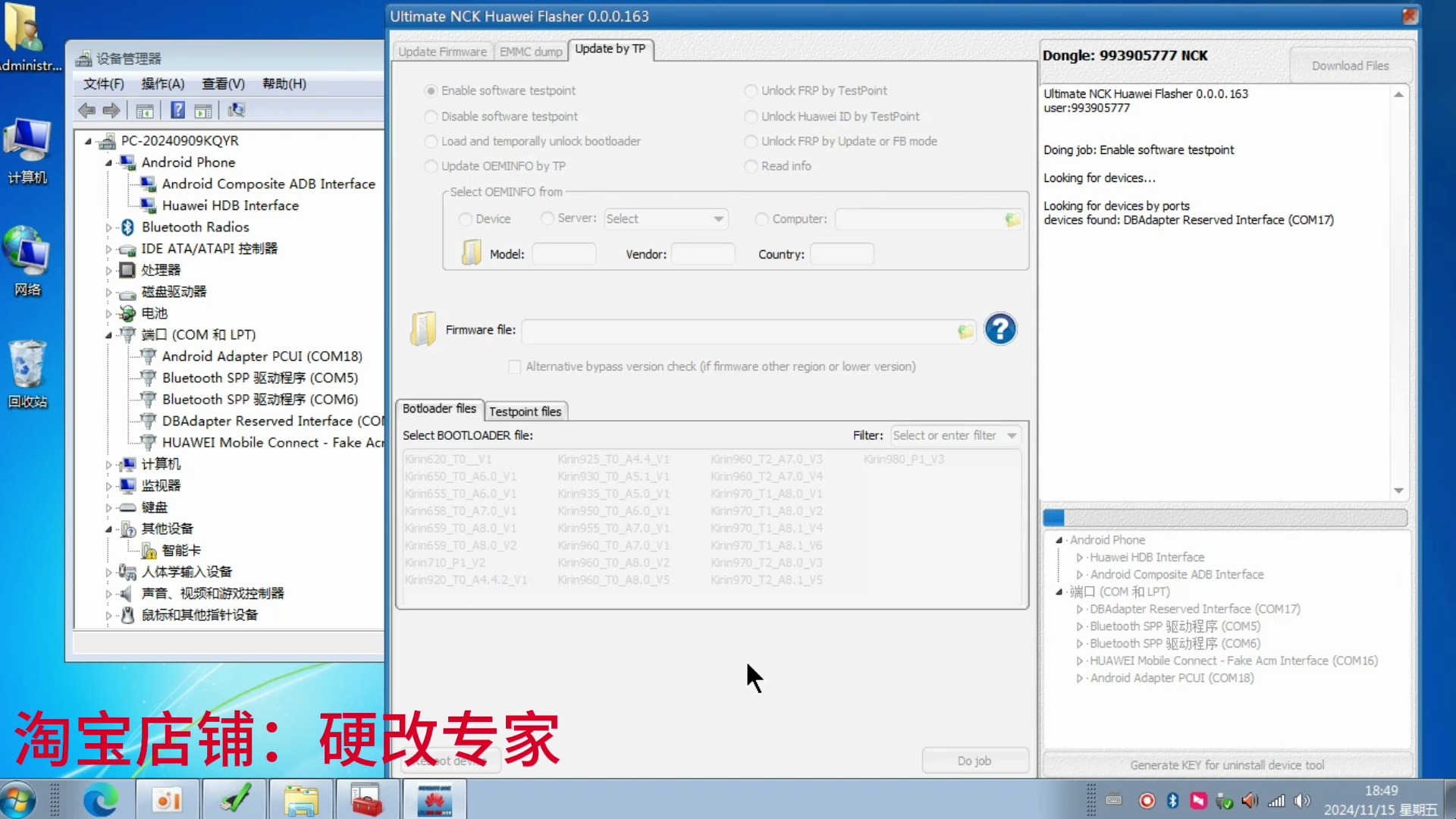Switch to EMMC dump tab
This screenshot has width=1456, height=819.
[x=531, y=52]
